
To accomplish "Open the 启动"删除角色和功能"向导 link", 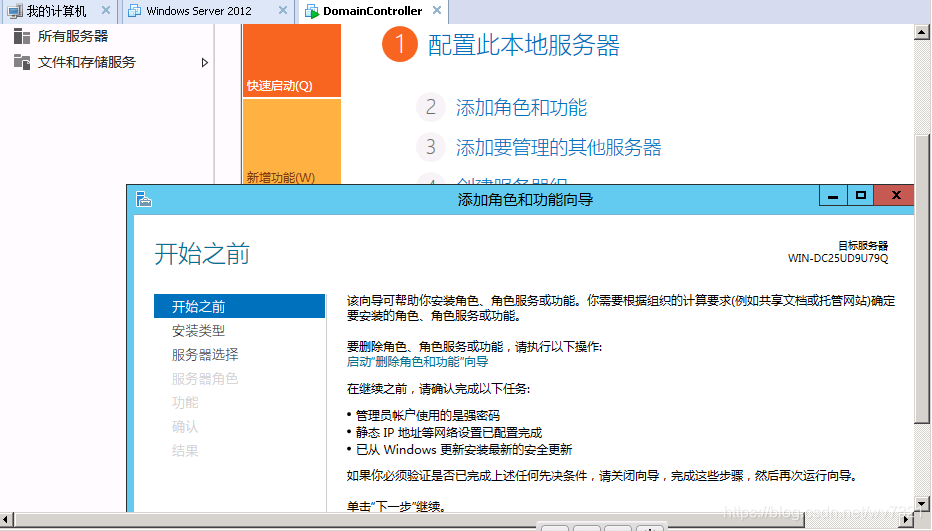I will click(x=417, y=362).
